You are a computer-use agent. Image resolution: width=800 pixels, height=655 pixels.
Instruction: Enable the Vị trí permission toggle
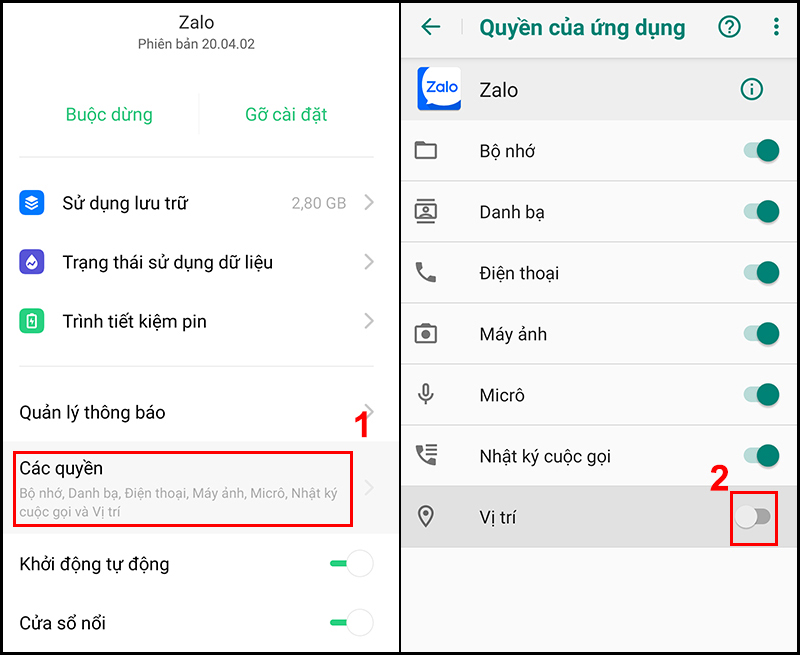754,517
